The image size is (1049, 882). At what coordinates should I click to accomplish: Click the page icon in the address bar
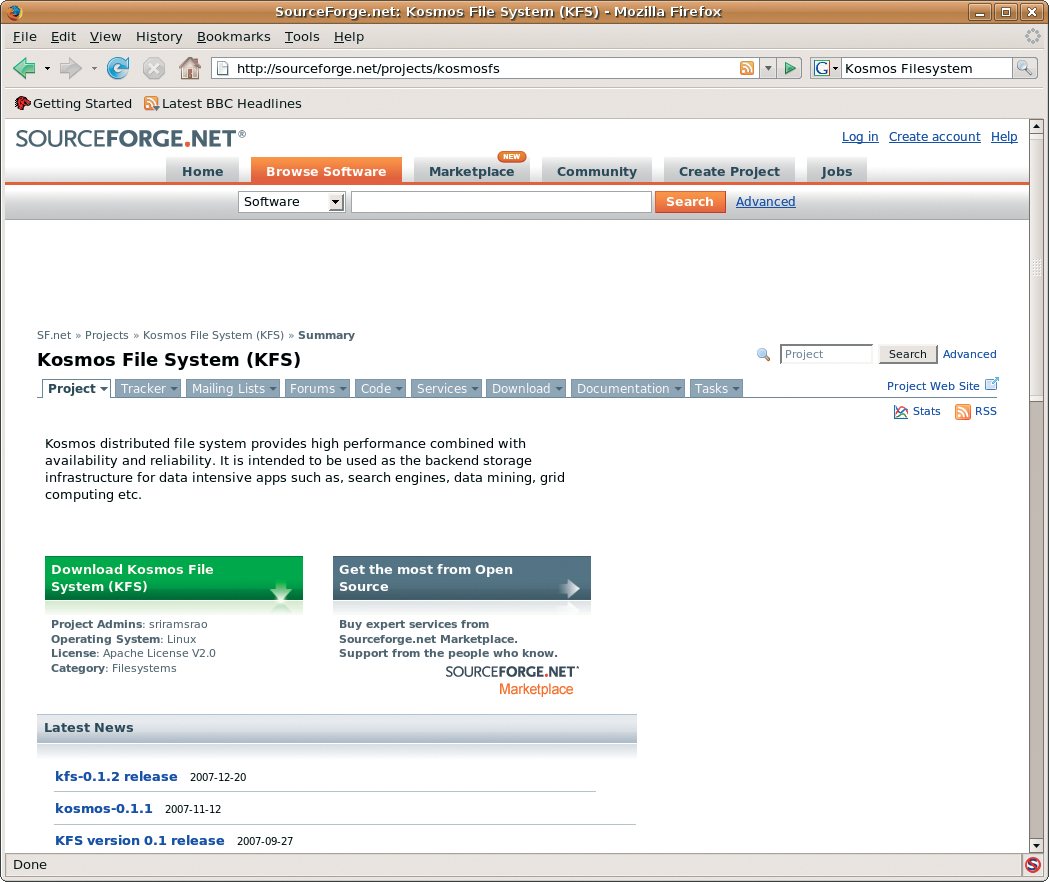click(x=223, y=68)
